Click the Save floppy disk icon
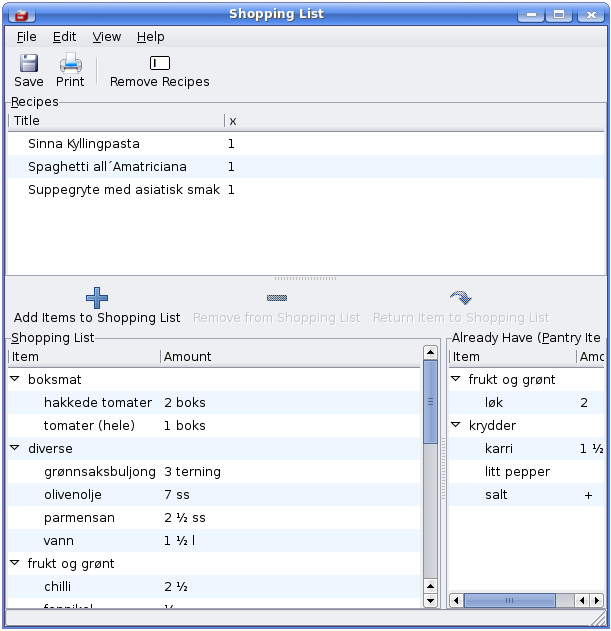This screenshot has height=631, width=611. [x=29, y=63]
